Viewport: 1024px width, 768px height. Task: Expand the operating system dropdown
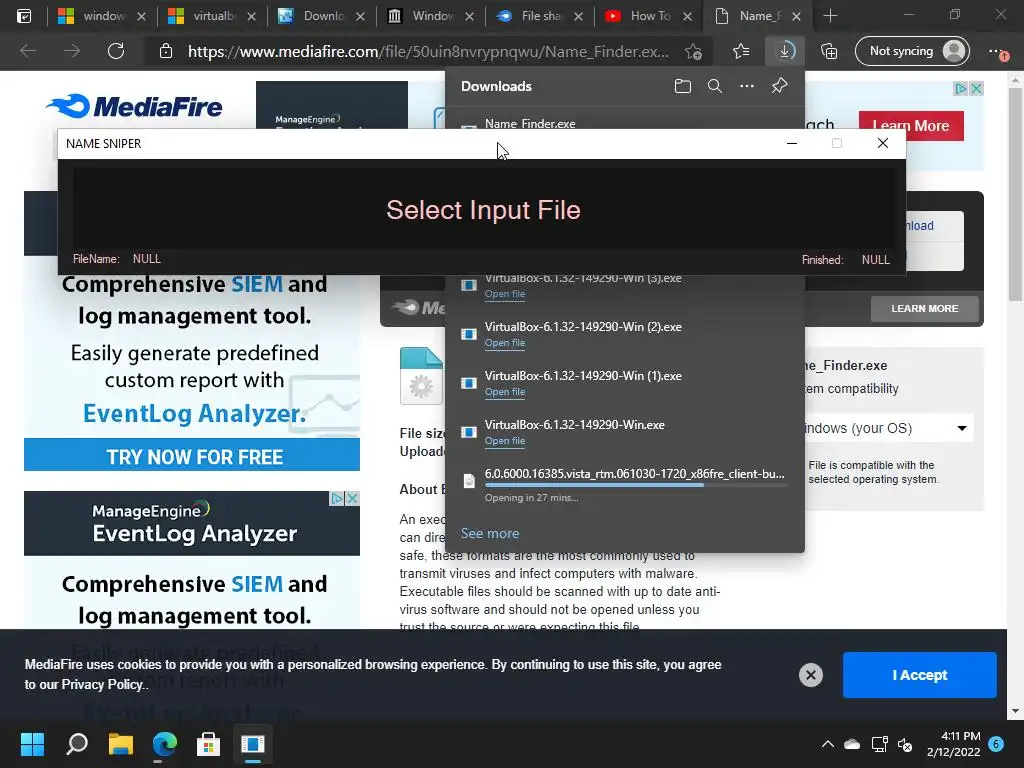pyautogui.click(x=888, y=428)
